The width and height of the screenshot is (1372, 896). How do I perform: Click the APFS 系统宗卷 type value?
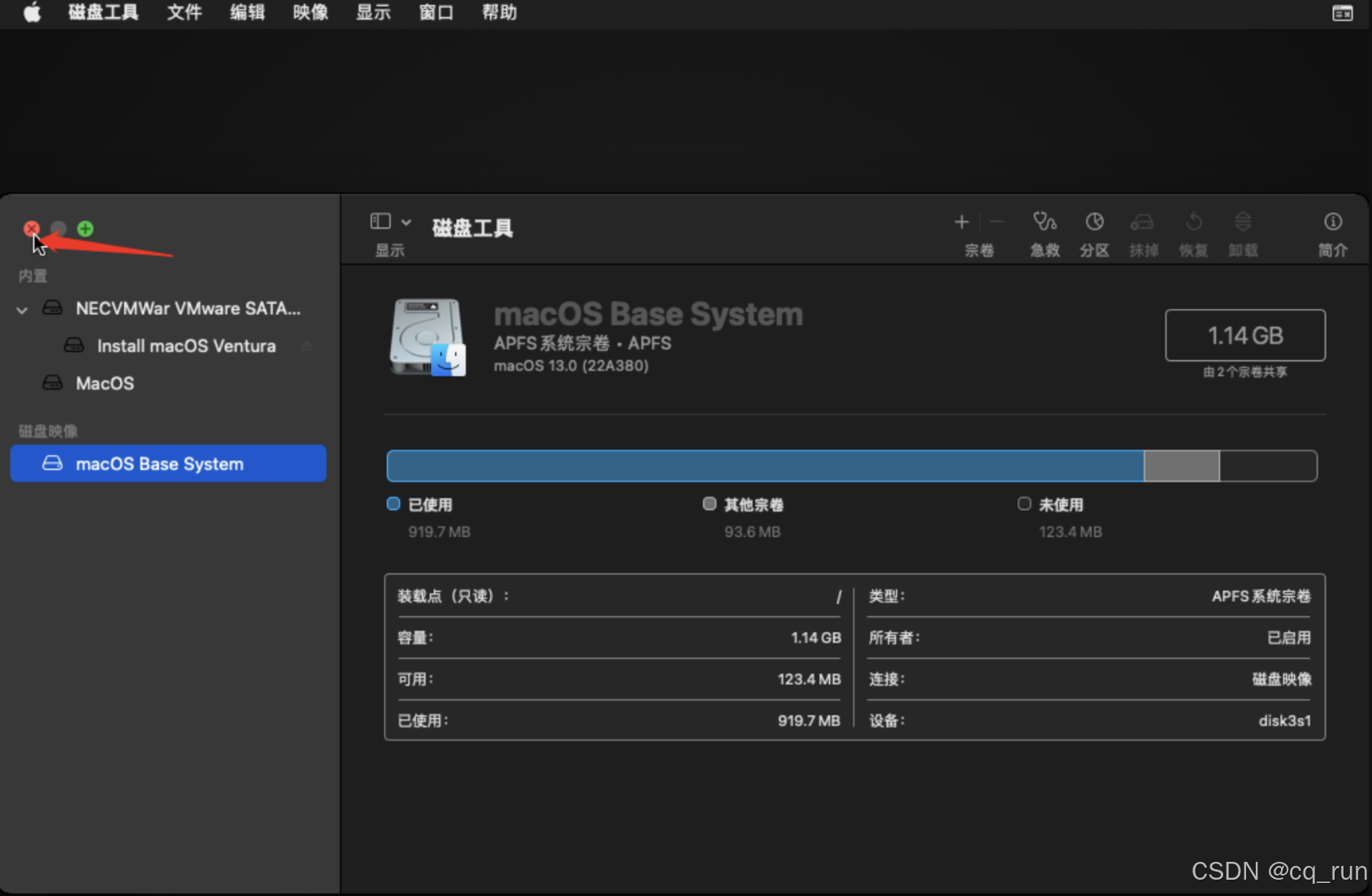[x=1261, y=596]
